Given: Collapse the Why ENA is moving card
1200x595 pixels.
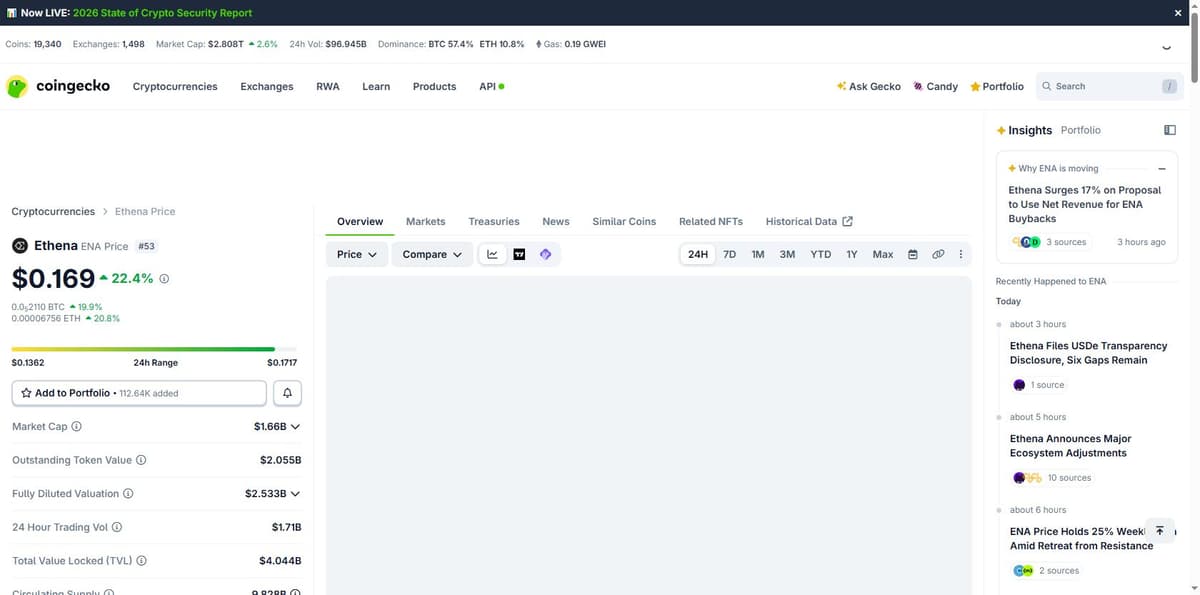Looking at the screenshot, I should [1162, 169].
